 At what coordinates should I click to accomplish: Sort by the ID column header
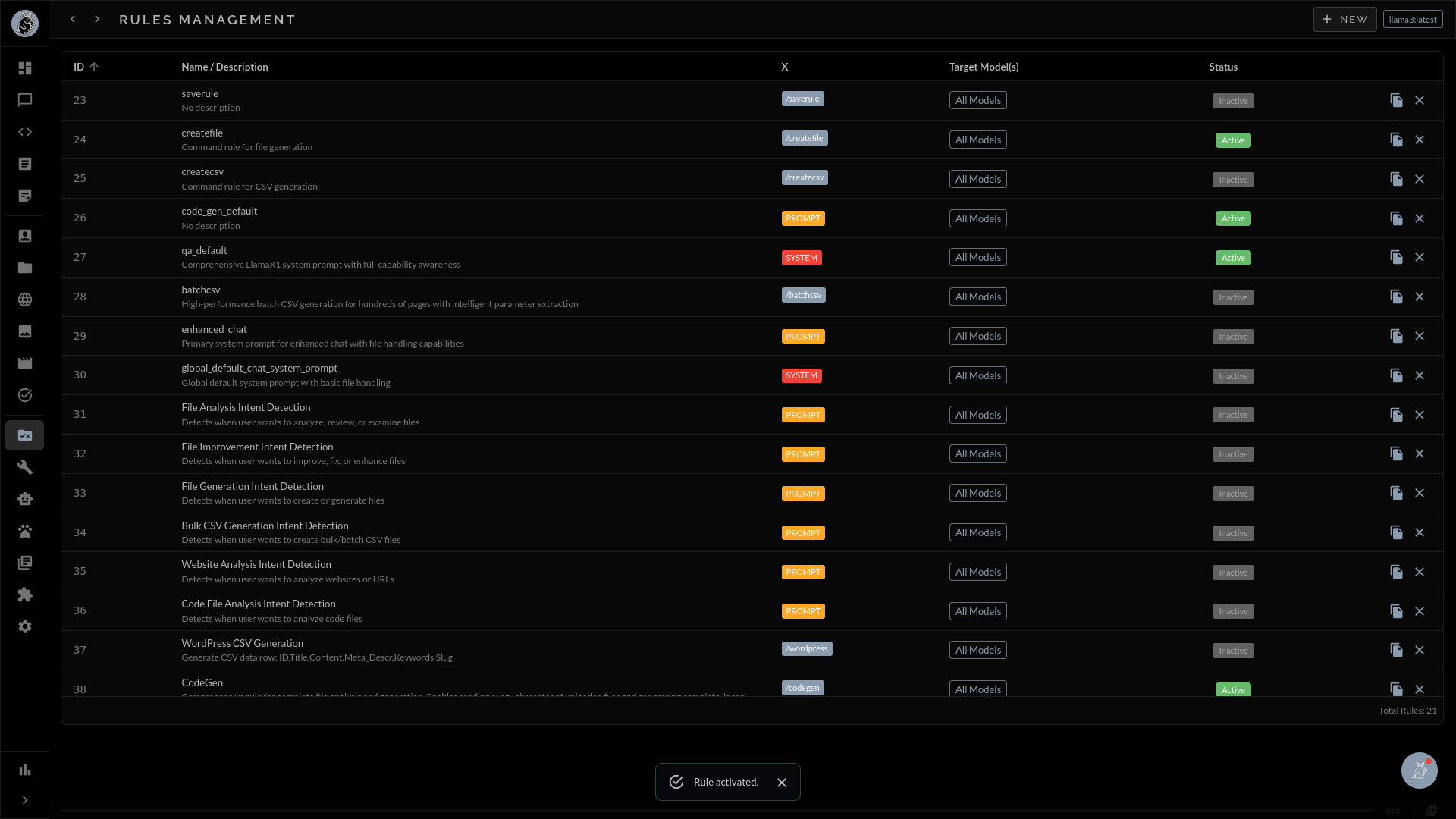pos(79,67)
